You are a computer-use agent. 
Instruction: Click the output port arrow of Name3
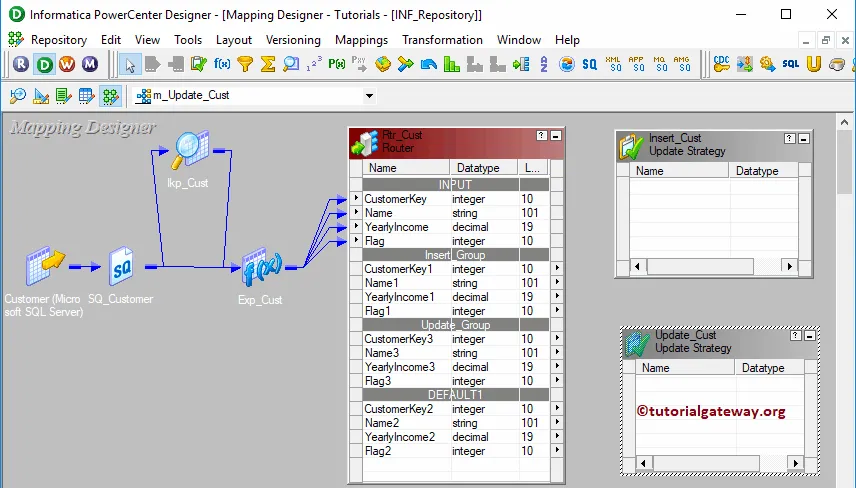[x=557, y=352]
